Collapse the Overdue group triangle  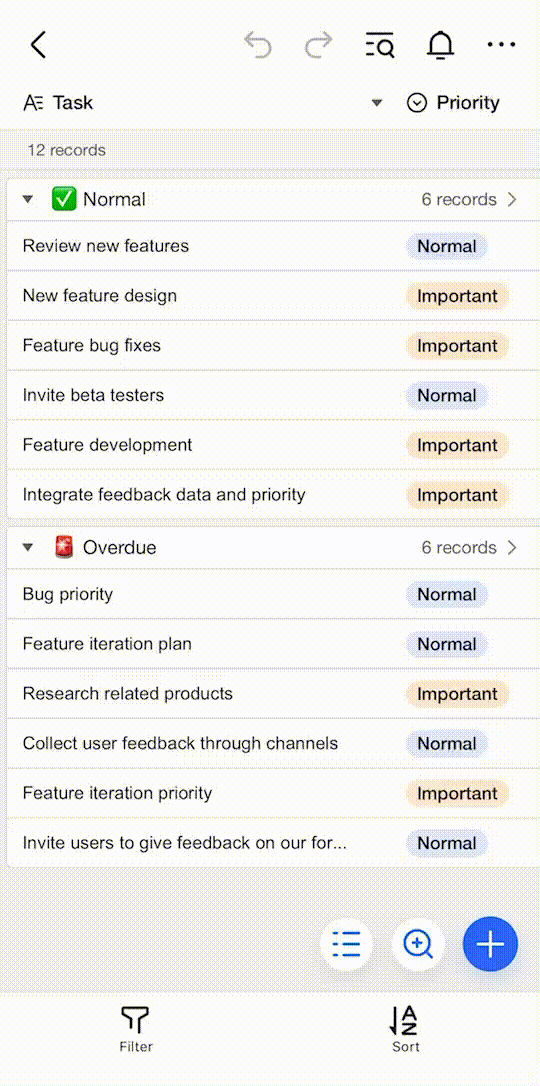[28, 548]
